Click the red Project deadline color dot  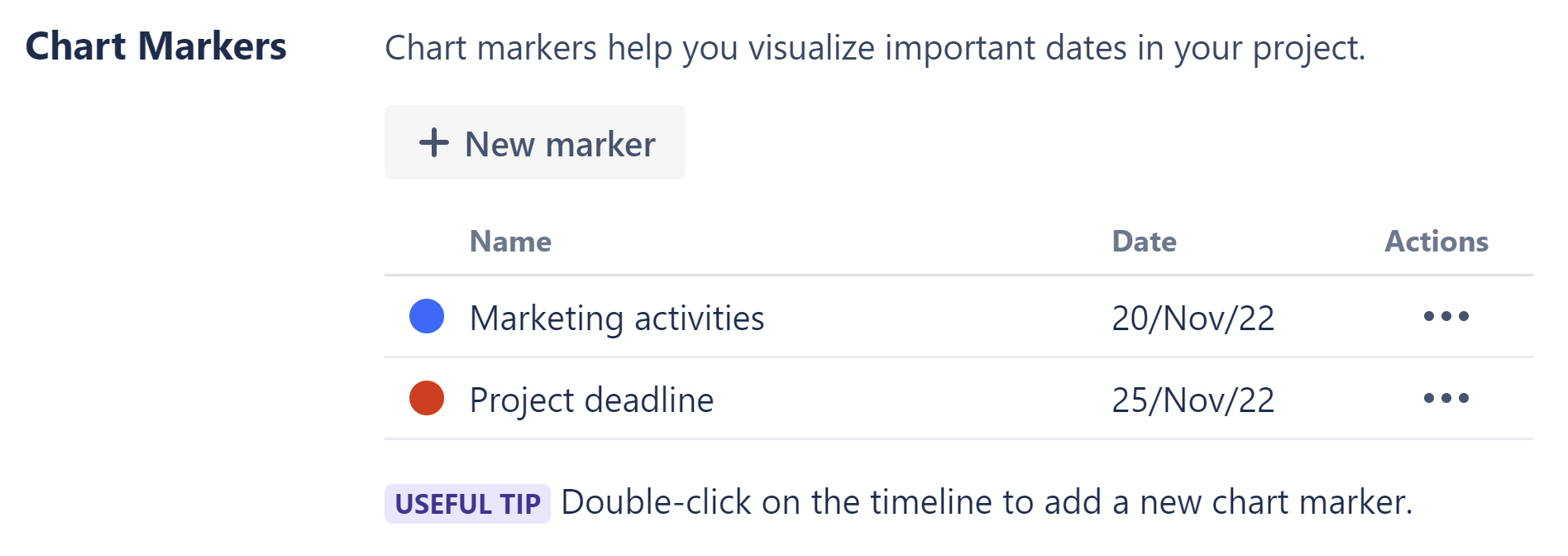(427, 398)
